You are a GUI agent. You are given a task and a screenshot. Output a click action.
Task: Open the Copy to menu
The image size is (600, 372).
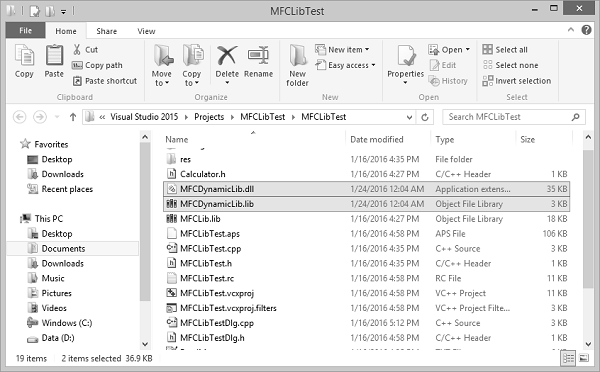[x=191, y=65]
